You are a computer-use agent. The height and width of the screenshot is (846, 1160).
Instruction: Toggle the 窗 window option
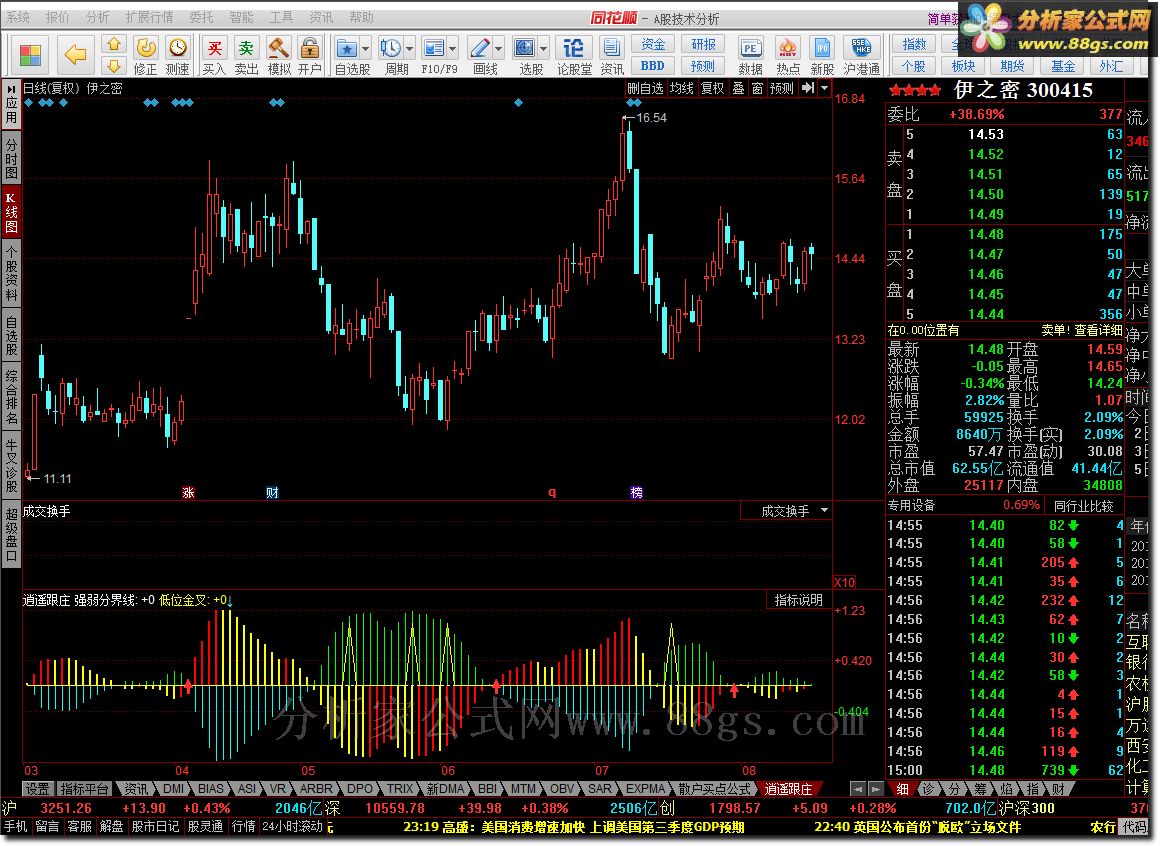click(757, 88)
